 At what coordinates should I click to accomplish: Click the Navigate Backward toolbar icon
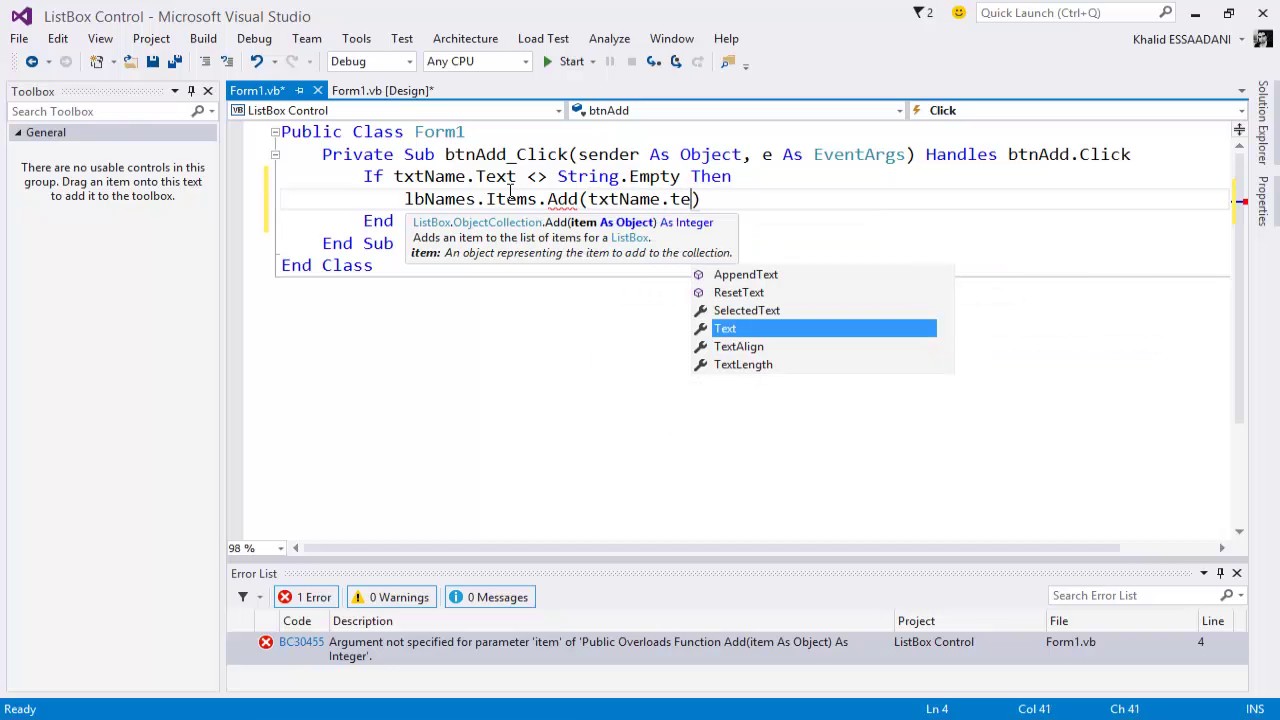pos(31,62)
